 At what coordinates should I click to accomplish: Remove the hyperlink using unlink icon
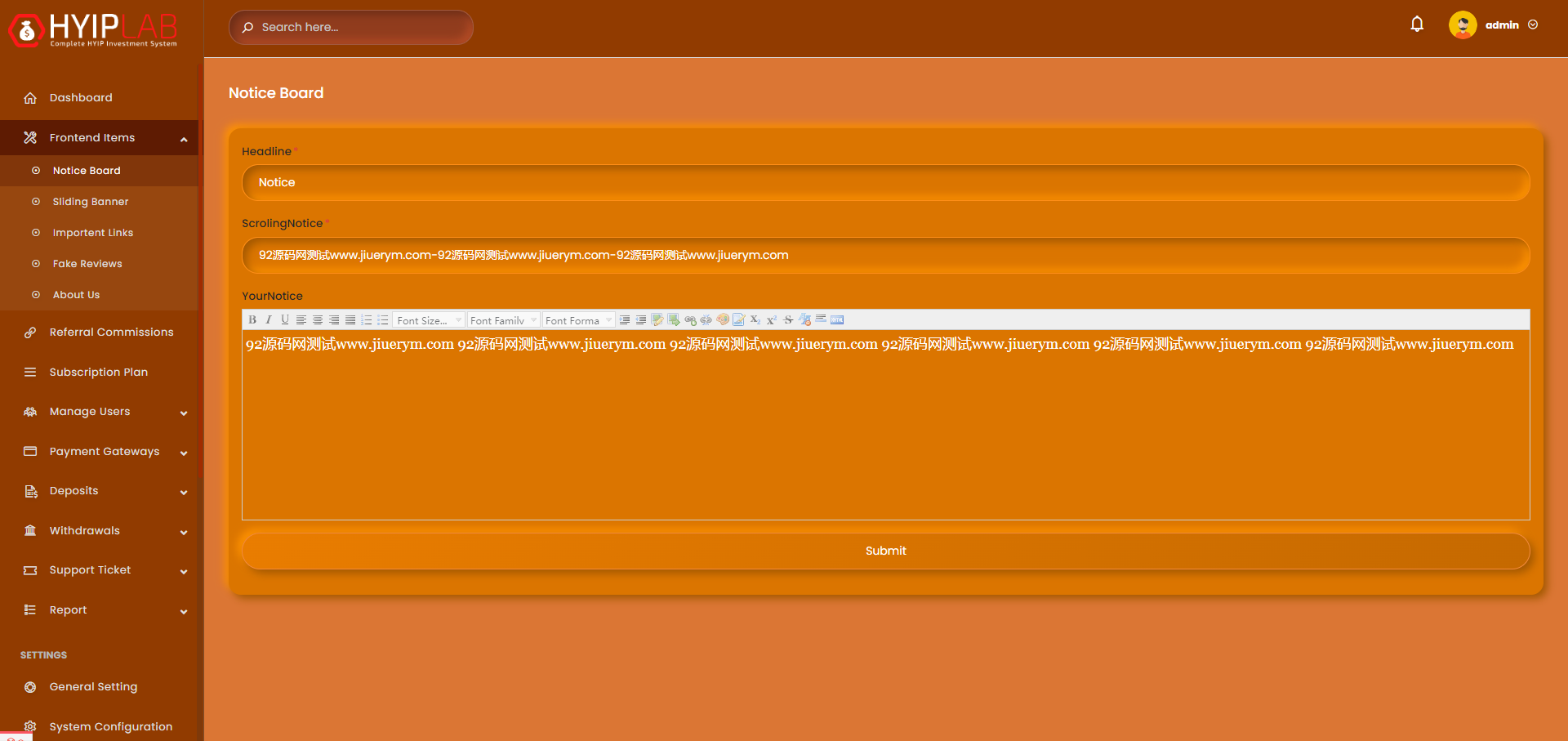[706, 320]
